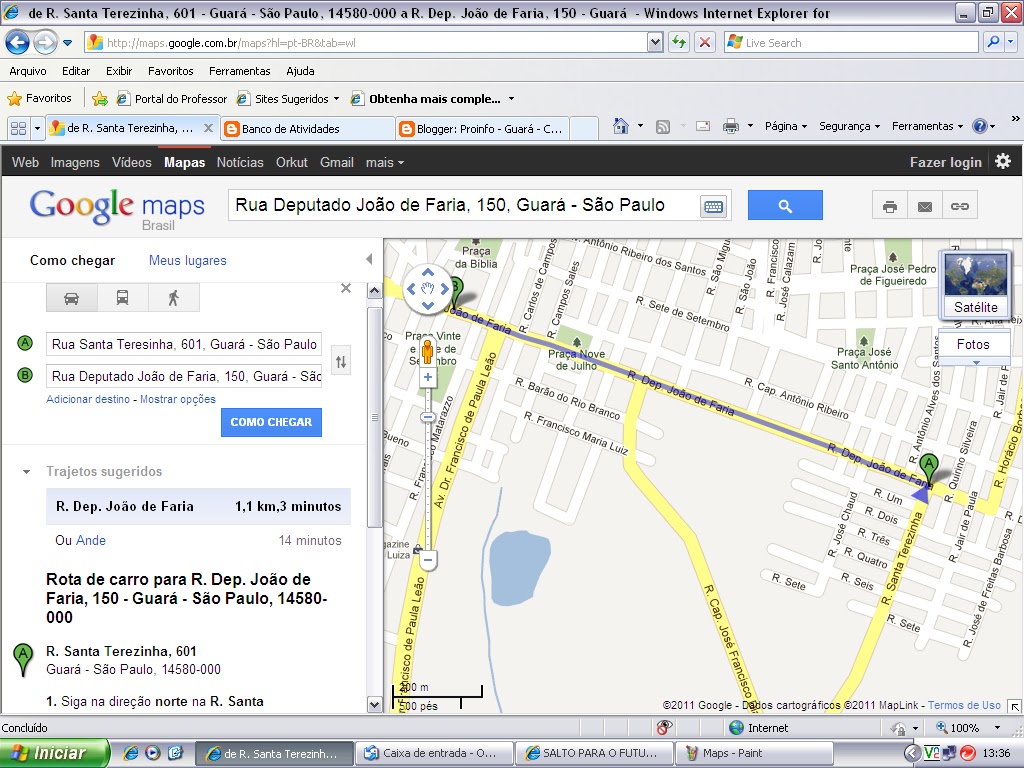The height and width of the screenshot is (768, 1024).
Task: Close the directions form with X
Action: 346,288
